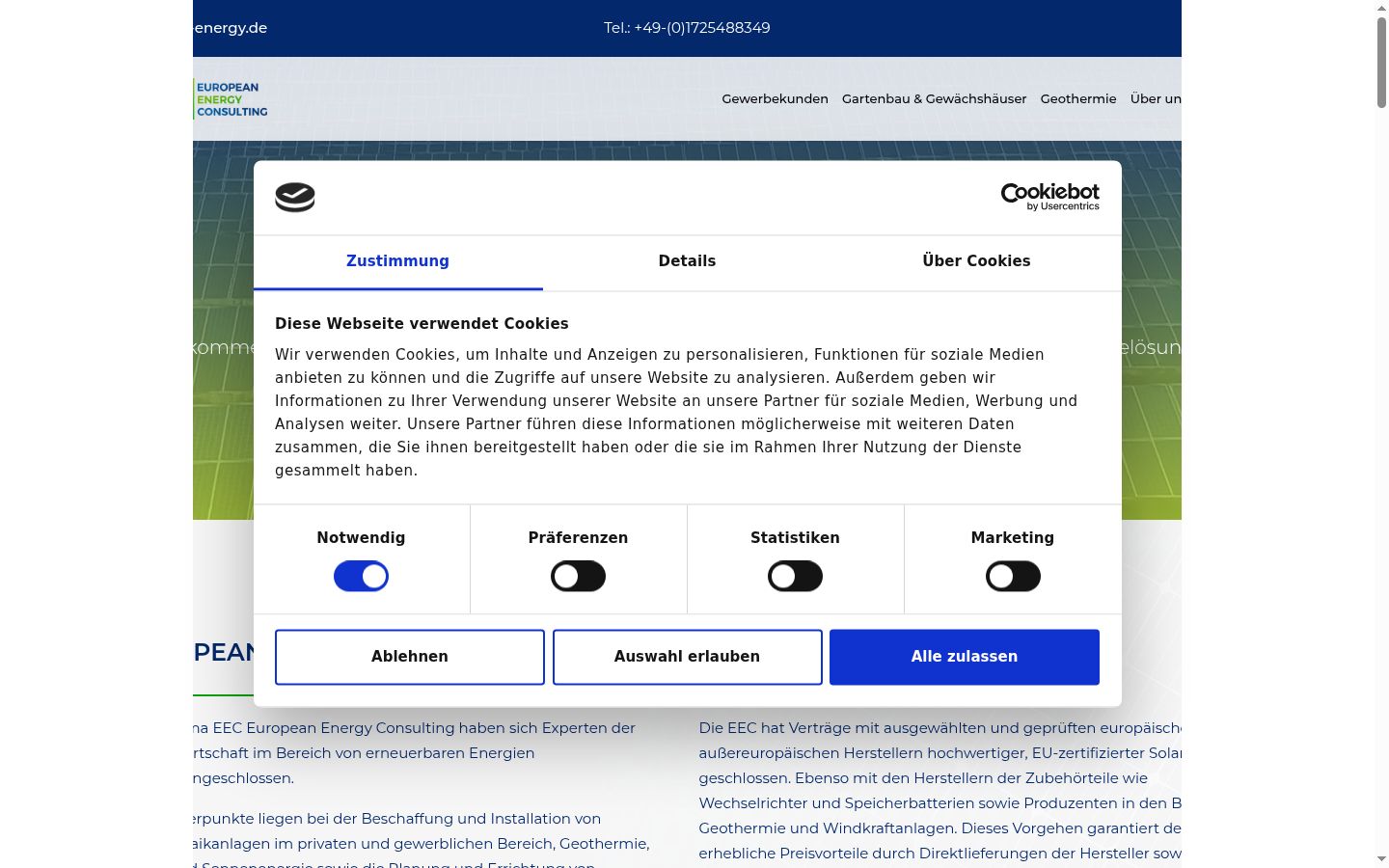Viewport: 1389px width, 868px height.
Task: Click the scrollbar up arrow
Action: [1381, 8]
